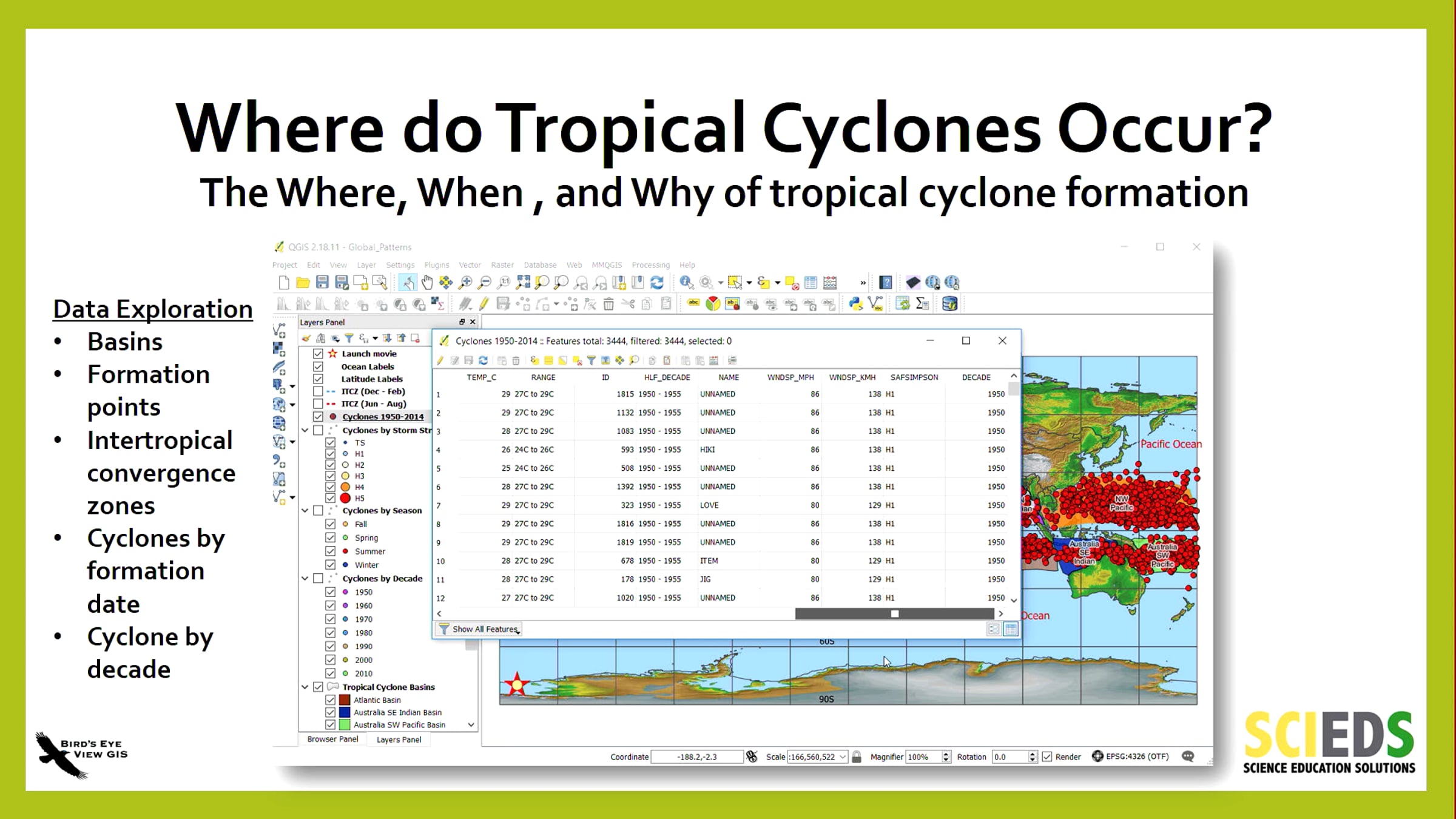This screenshot has width=1456, height=819.
Task: Open the Raster menu
Action: point(502,265)
